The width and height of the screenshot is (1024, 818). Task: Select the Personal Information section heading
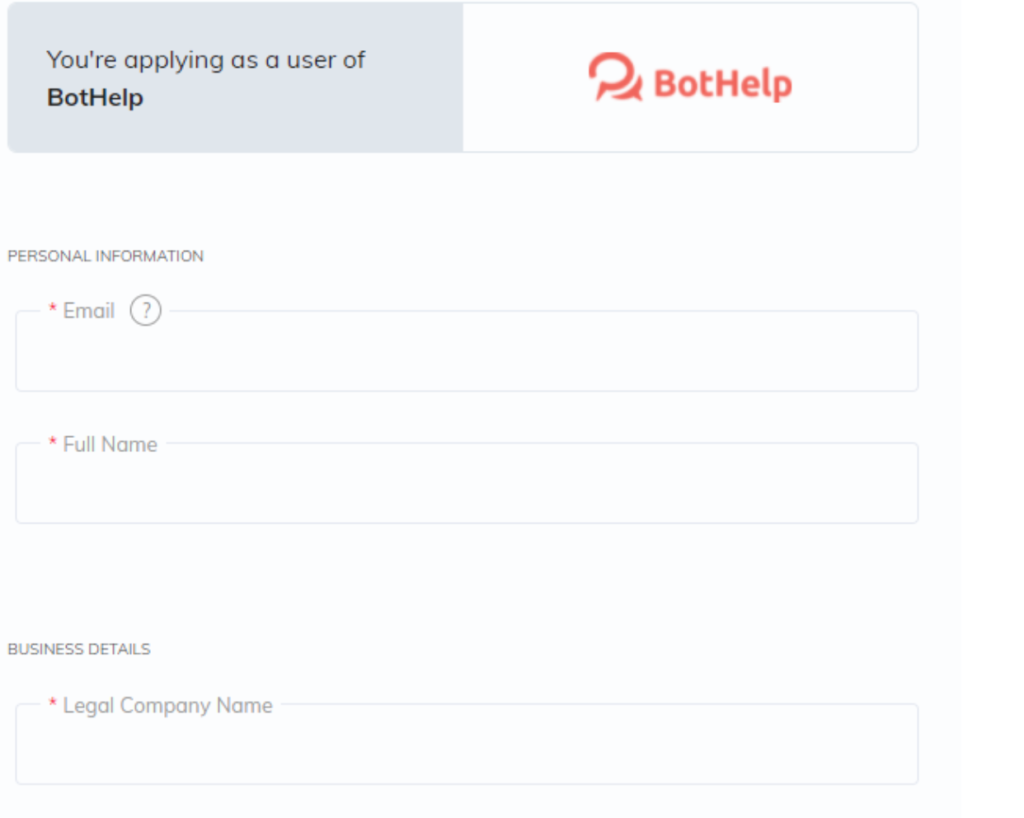tap(105, 256)
